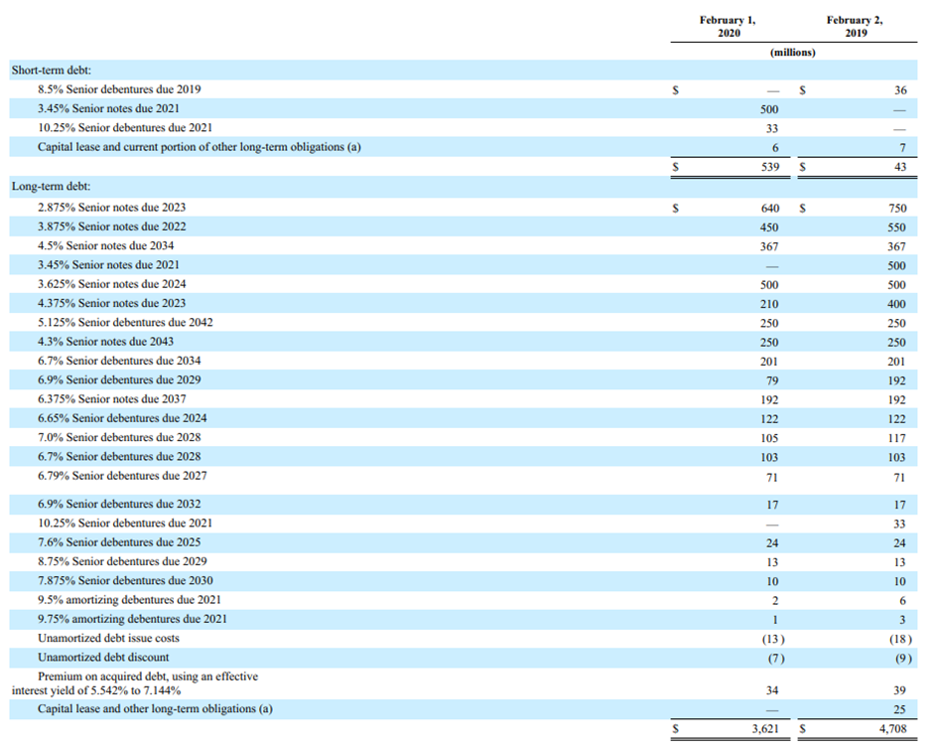This screenshot has height=751, width=932.
Task: Select "Capital lease and current portion of other long-term obligations (a)"
Action: (x=199, y=147)
